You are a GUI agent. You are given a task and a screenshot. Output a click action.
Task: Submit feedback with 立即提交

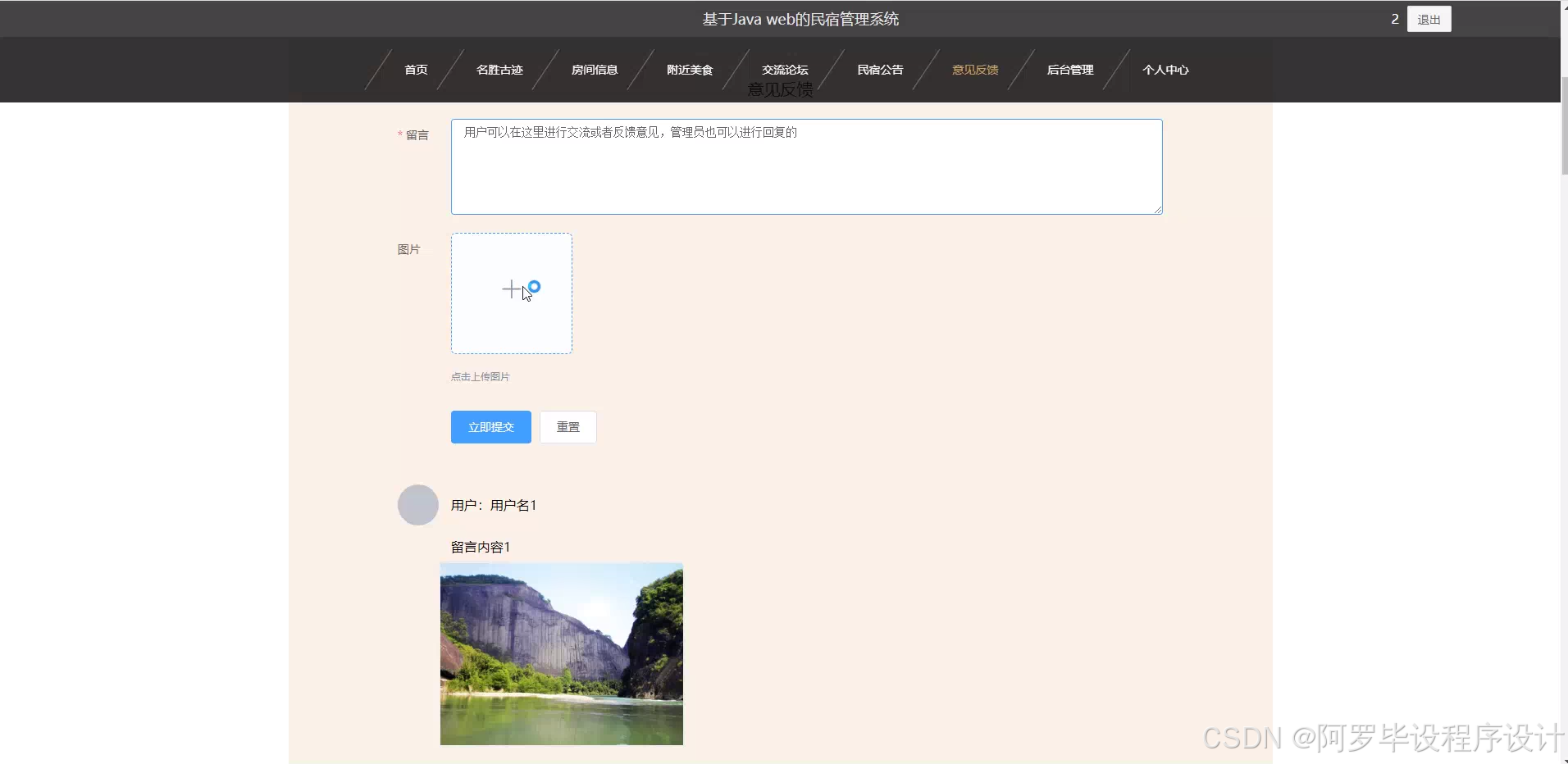click(x=491, y=427)
